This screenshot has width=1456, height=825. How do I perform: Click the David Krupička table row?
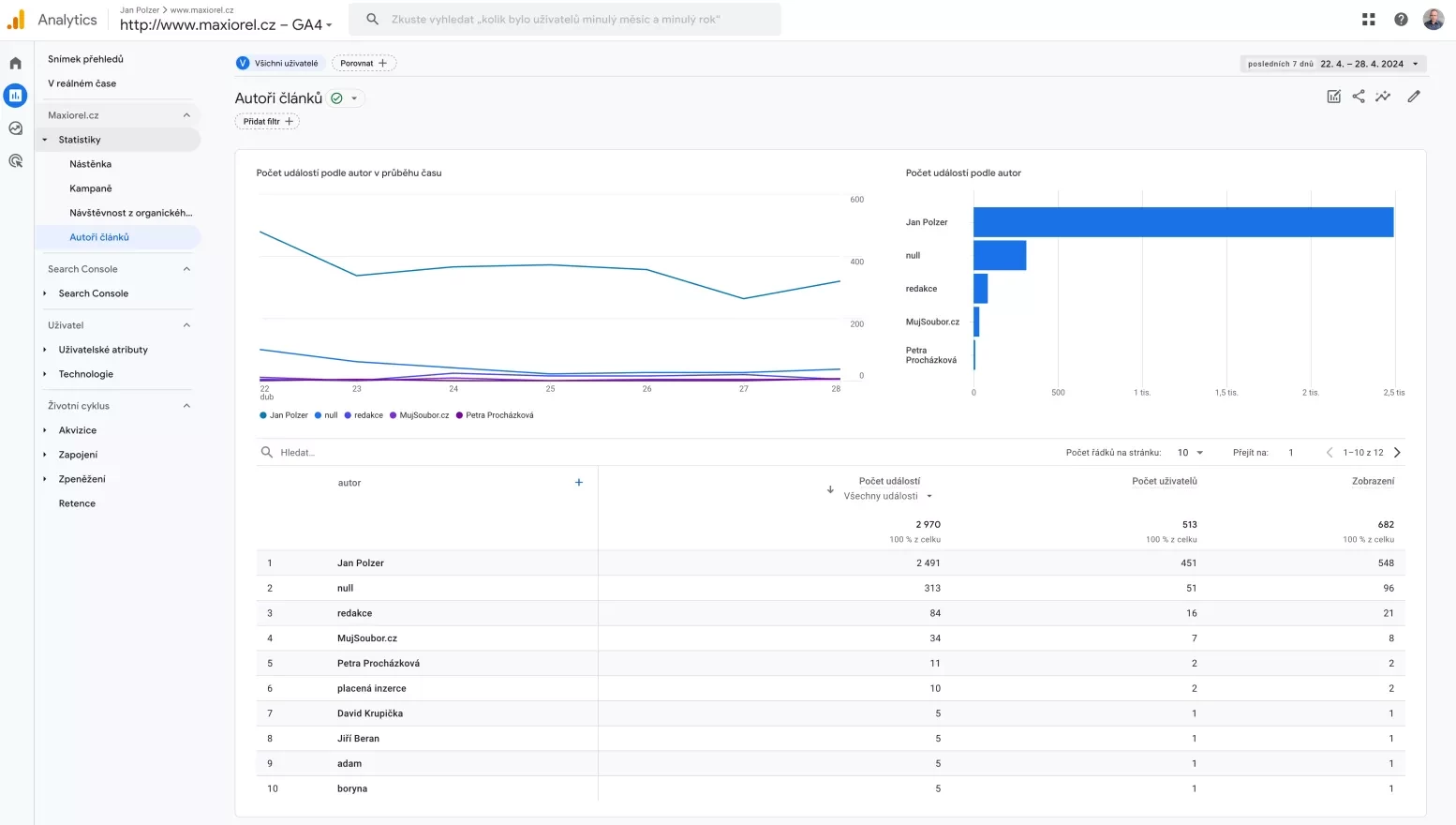830,713
